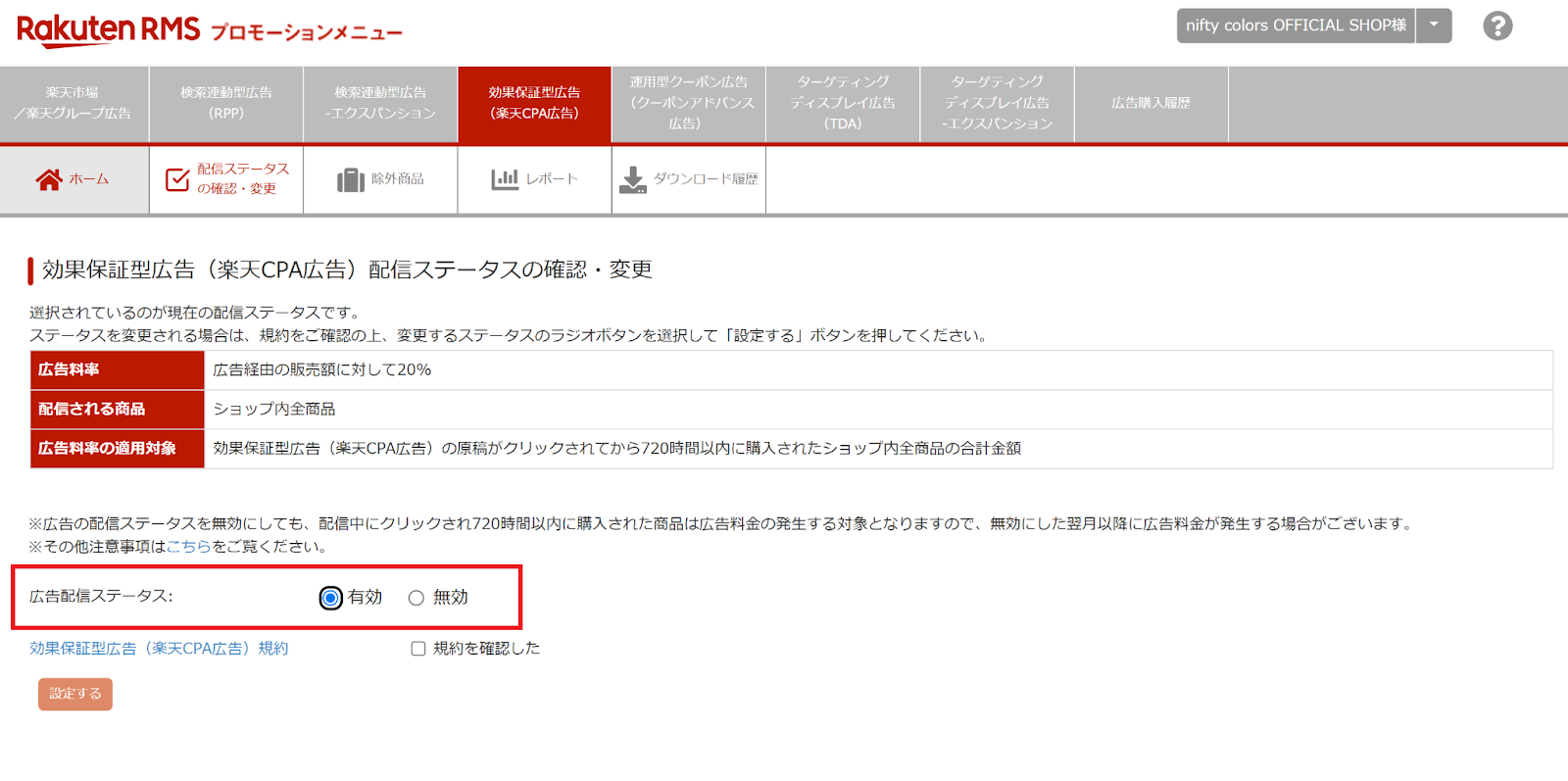Viewport: 1568px width, 781px height.
Task: Open the 検索連動型広告 (RPP) tab
Action: coord(226,103)
